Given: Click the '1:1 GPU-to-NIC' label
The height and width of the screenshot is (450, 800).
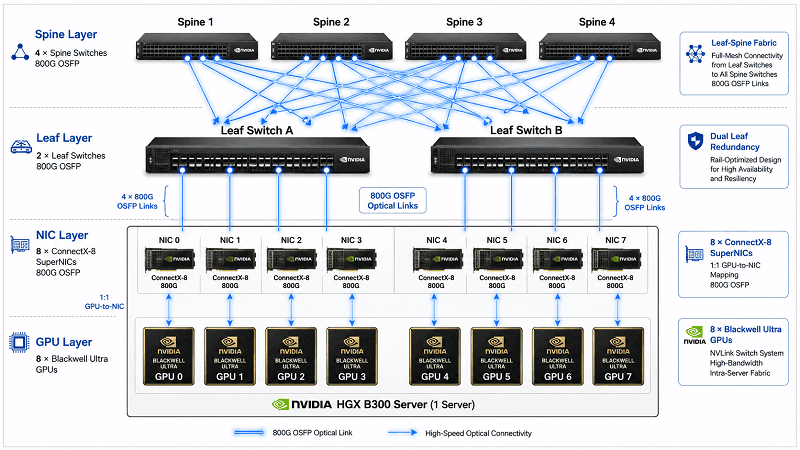Looking at the screenshot, I should (x=104, y=302).
